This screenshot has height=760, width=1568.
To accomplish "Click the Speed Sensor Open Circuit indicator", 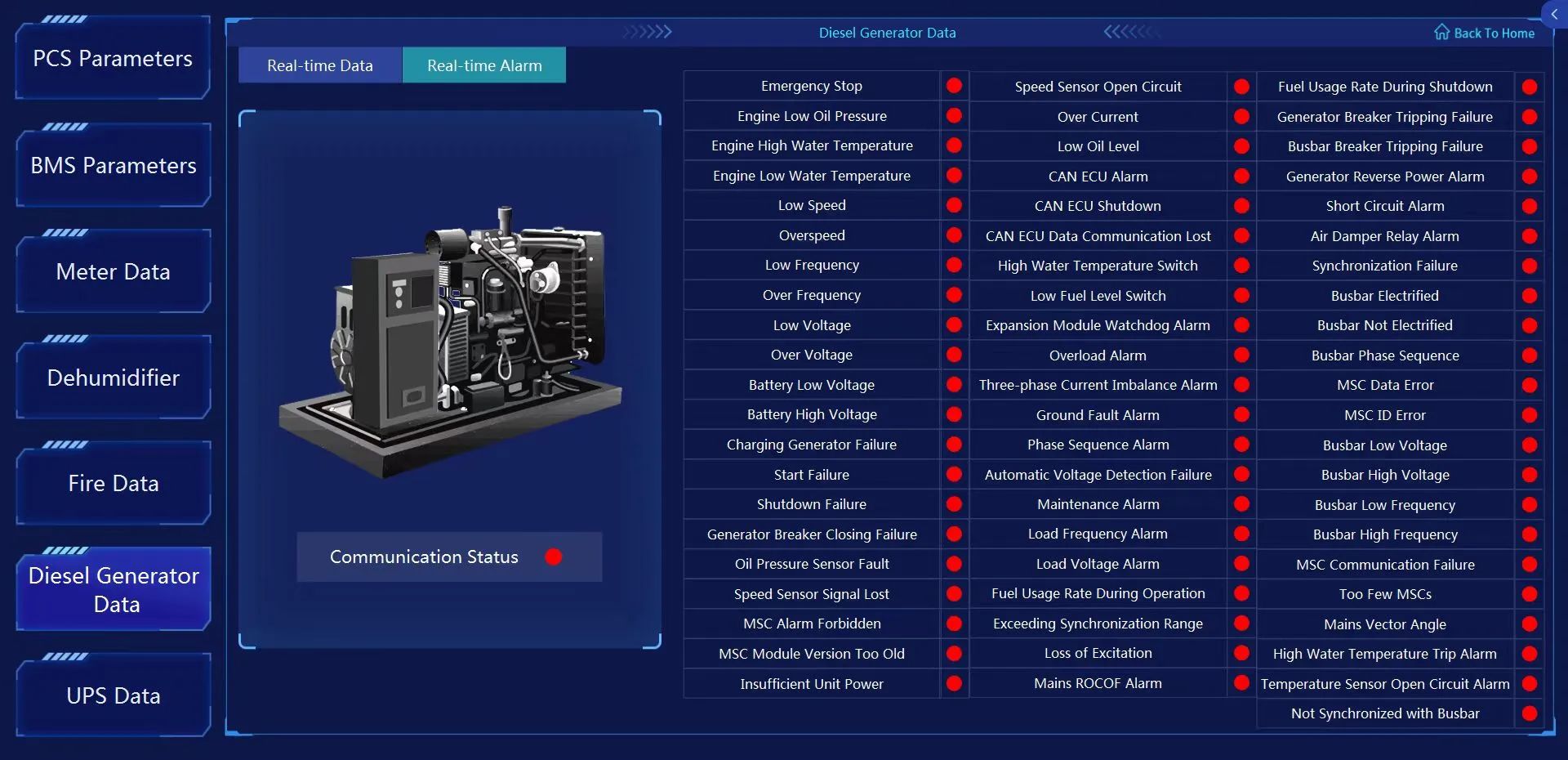I will click(1241, 87).
